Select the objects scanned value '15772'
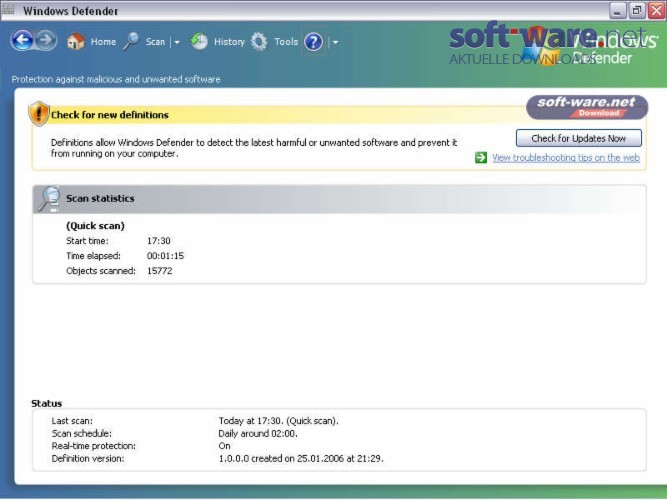667x500 pixels. point(160,271)
